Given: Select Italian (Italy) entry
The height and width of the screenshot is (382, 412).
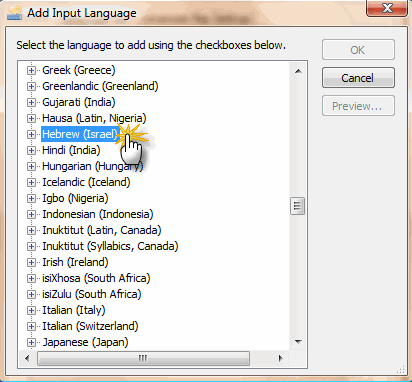Looking at the screenshot, I should [x=74, y=310].
